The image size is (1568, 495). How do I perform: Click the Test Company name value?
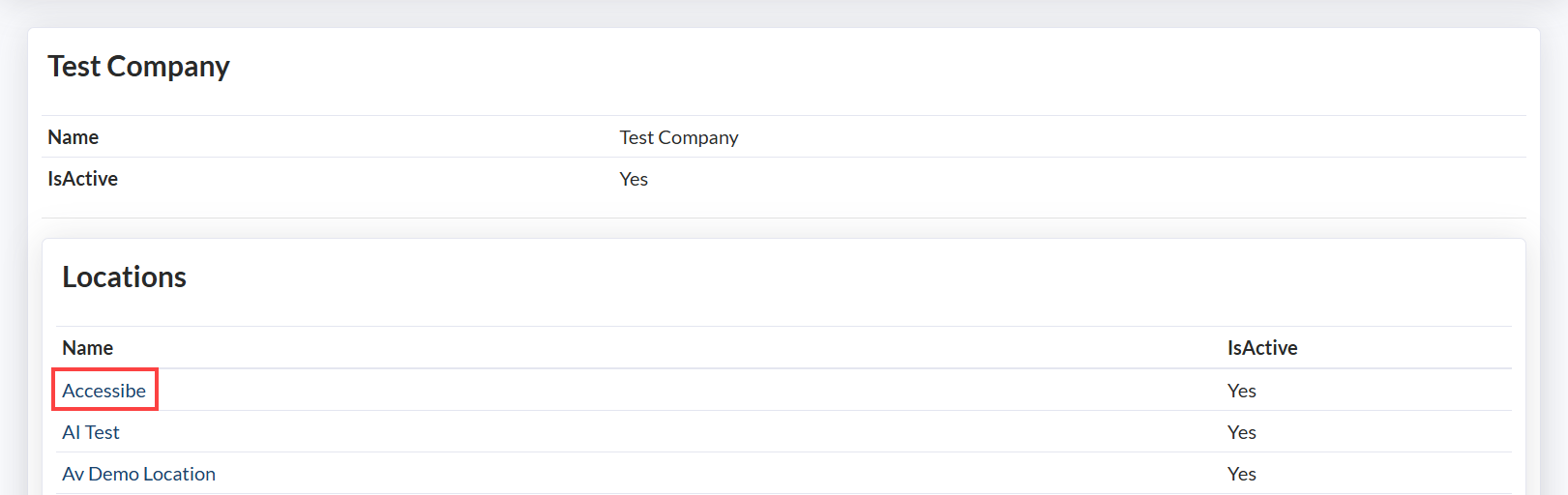(678, 137)
